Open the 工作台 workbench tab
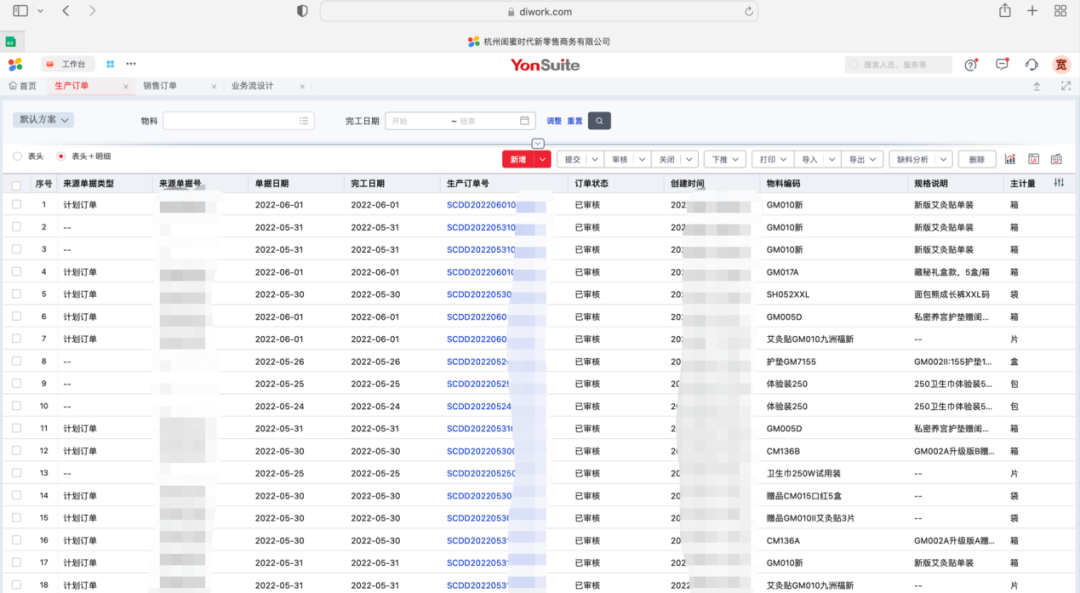 pyautogui.click(x=66, y=64)
